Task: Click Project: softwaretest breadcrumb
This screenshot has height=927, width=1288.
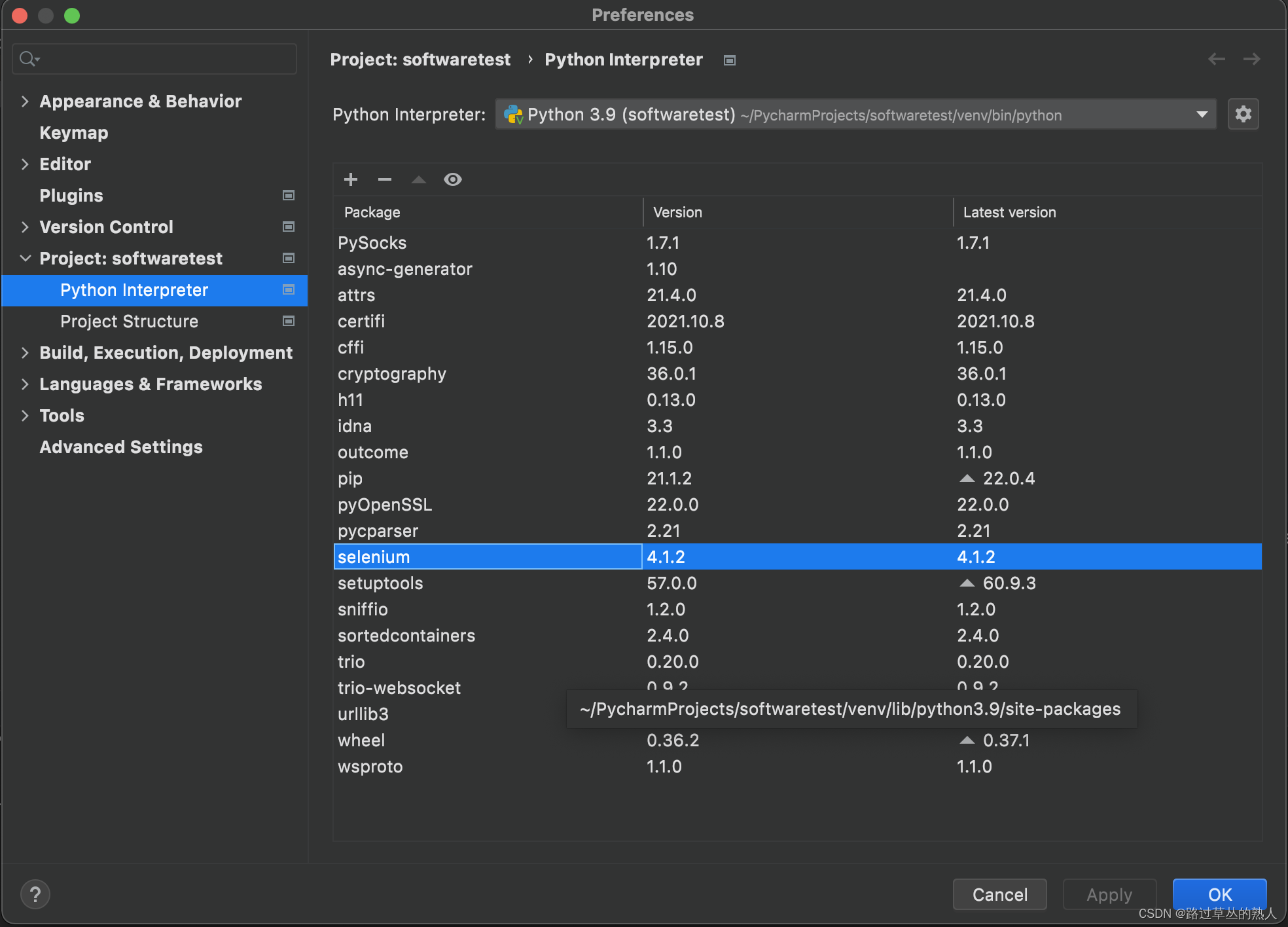Action: tap(420, 60)
